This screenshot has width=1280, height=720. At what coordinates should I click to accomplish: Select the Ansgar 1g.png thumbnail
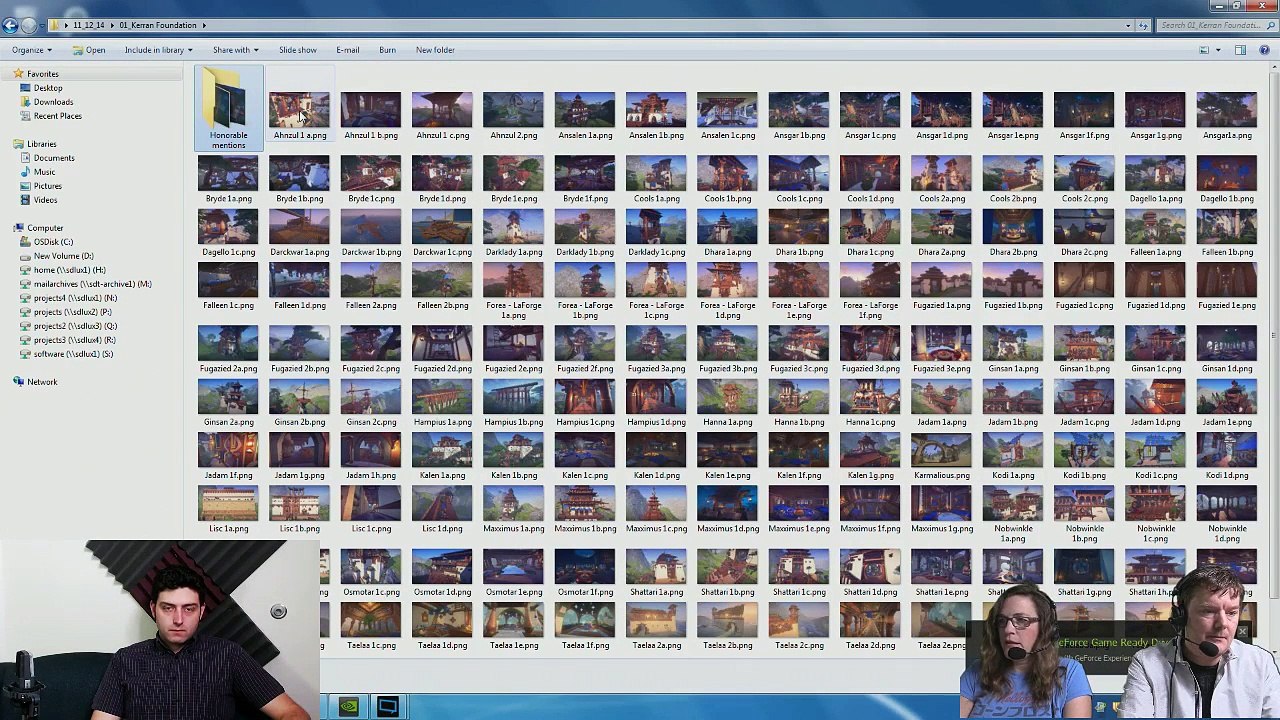pyautogui.click(x=1155, y=110)
